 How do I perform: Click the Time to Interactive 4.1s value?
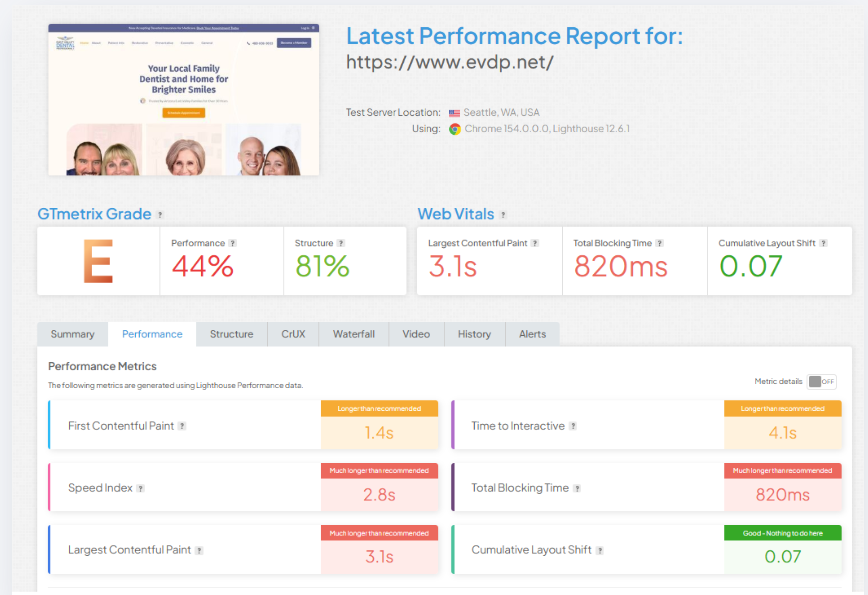click(x=783, y=433)
